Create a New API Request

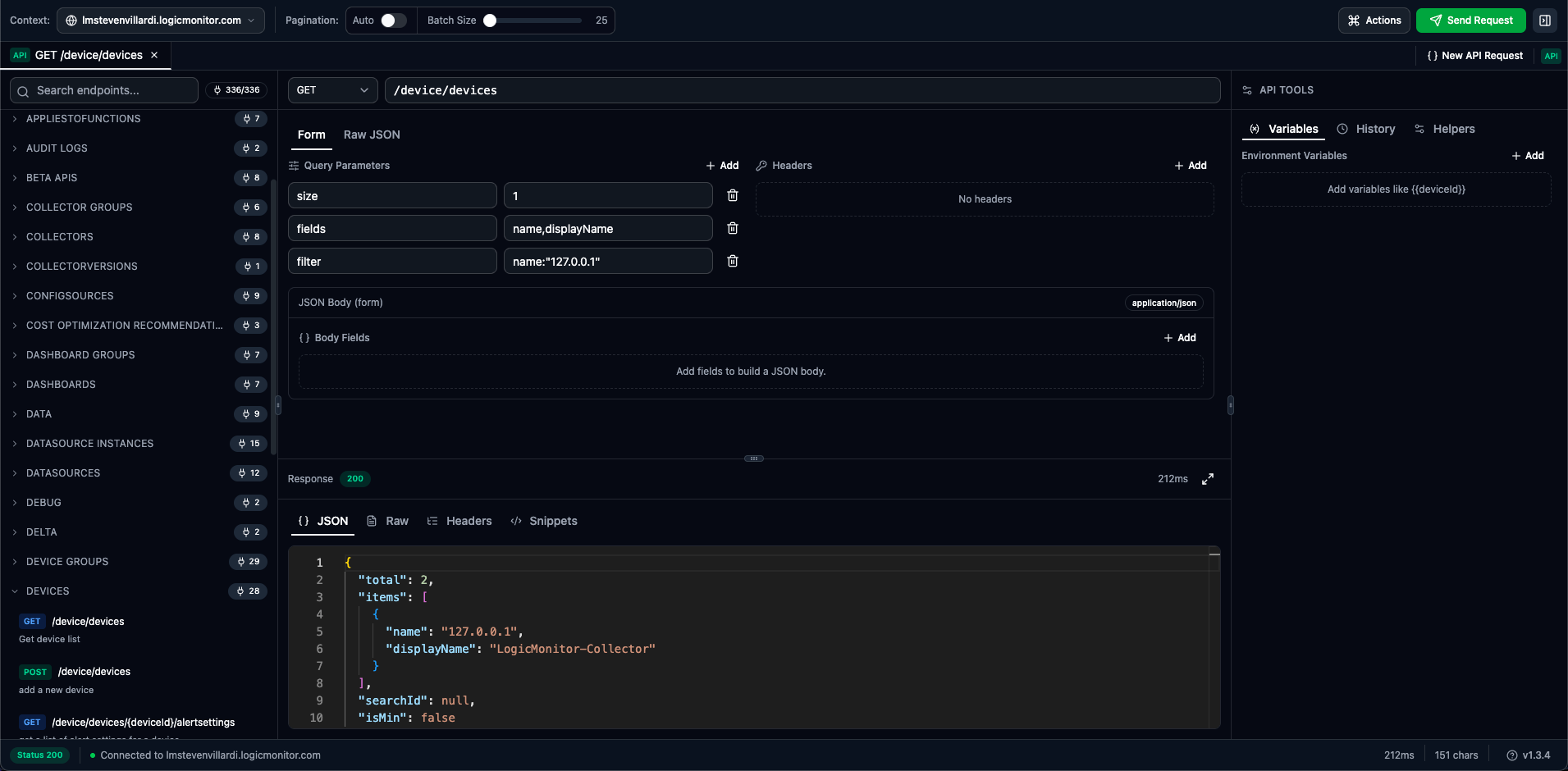(x=1473, y=56)
